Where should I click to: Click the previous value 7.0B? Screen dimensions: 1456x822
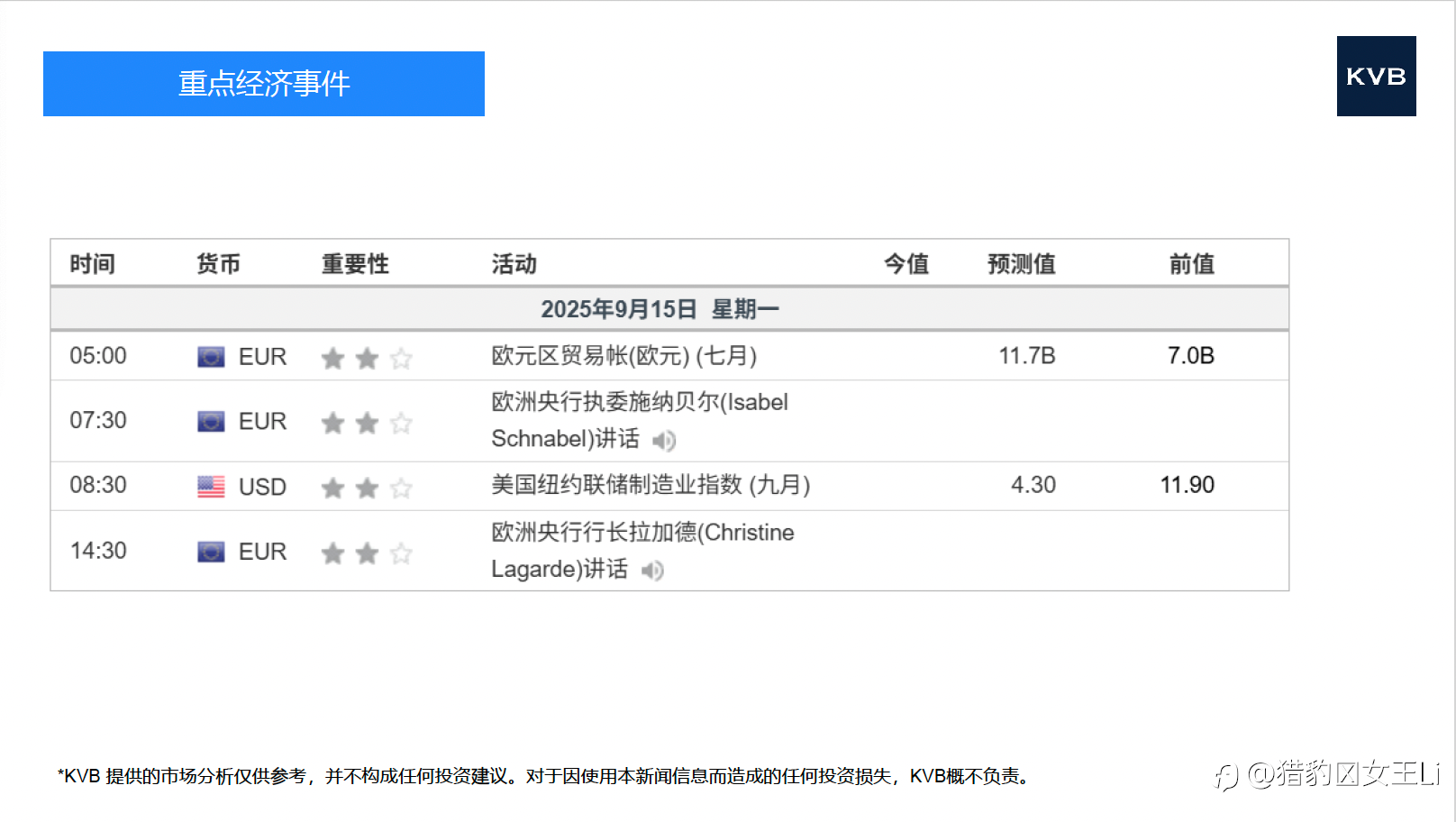[1191, 356]
